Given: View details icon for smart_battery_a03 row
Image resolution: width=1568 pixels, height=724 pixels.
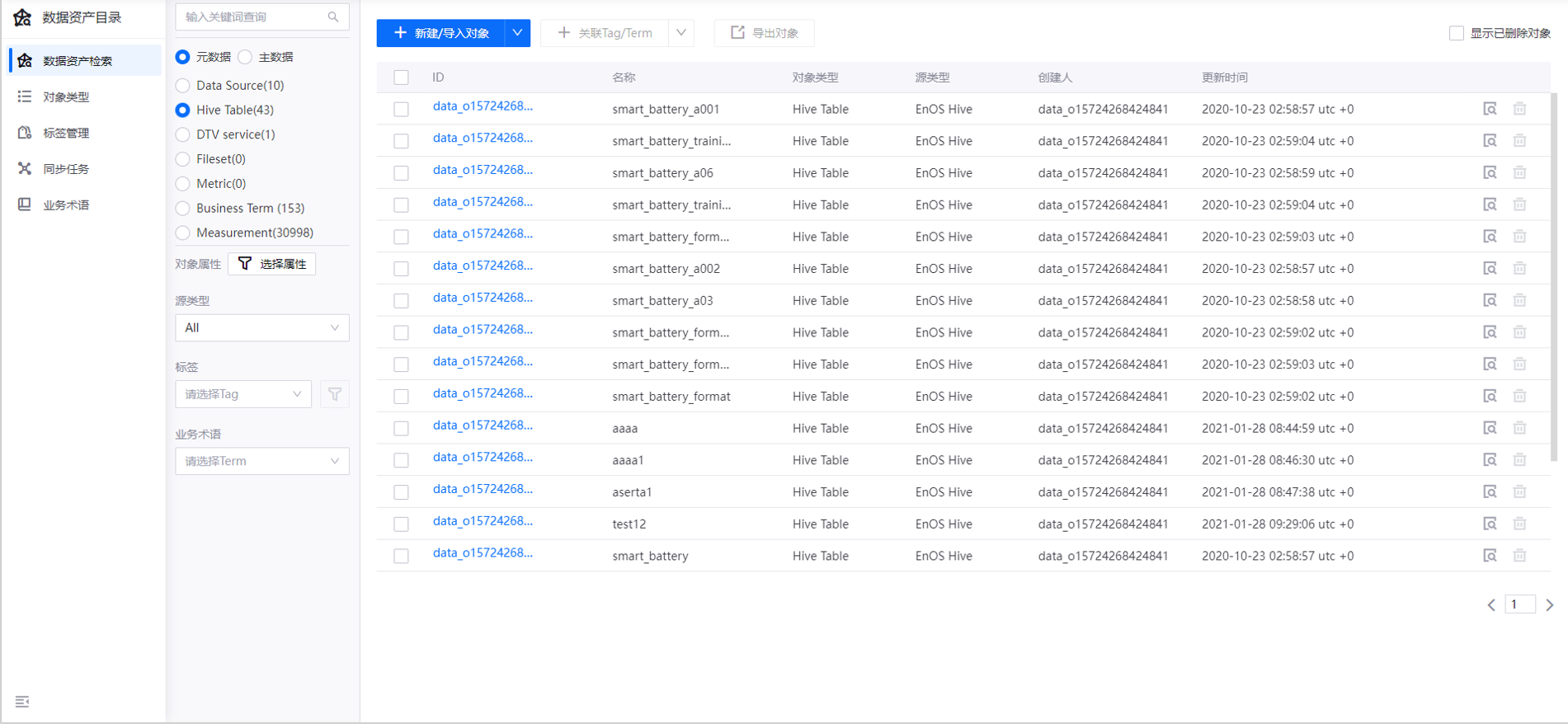Looking at the screenshot, I should (x=1490, y=300).
